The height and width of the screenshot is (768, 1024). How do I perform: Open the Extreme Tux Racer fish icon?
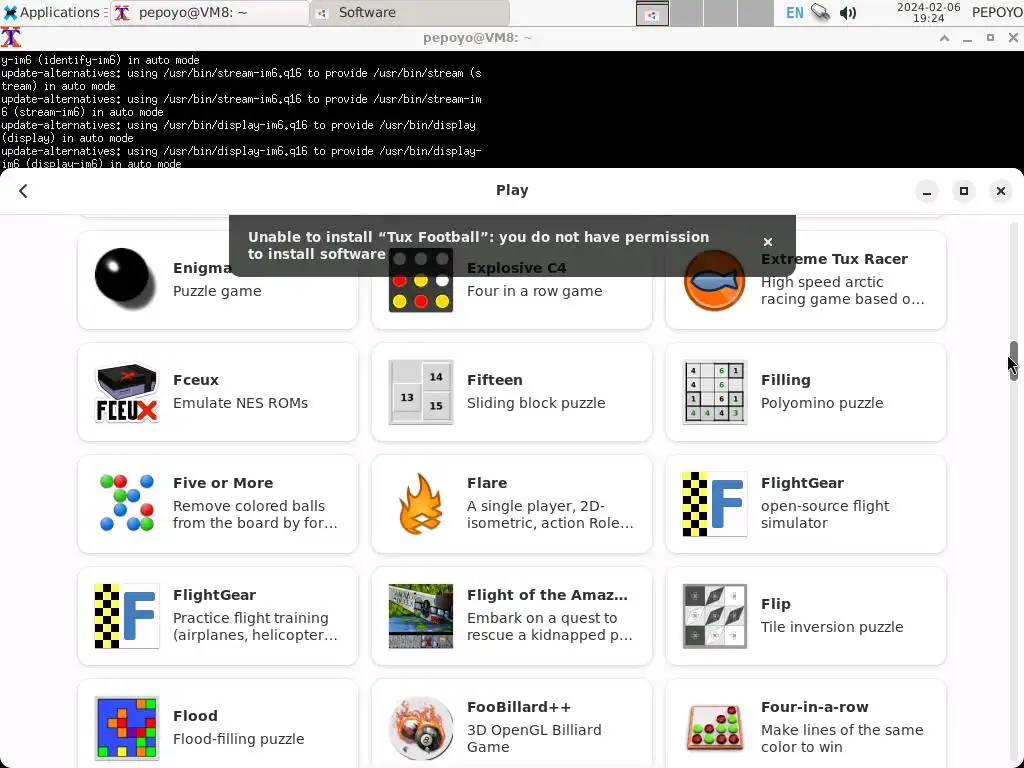point(714,280)
